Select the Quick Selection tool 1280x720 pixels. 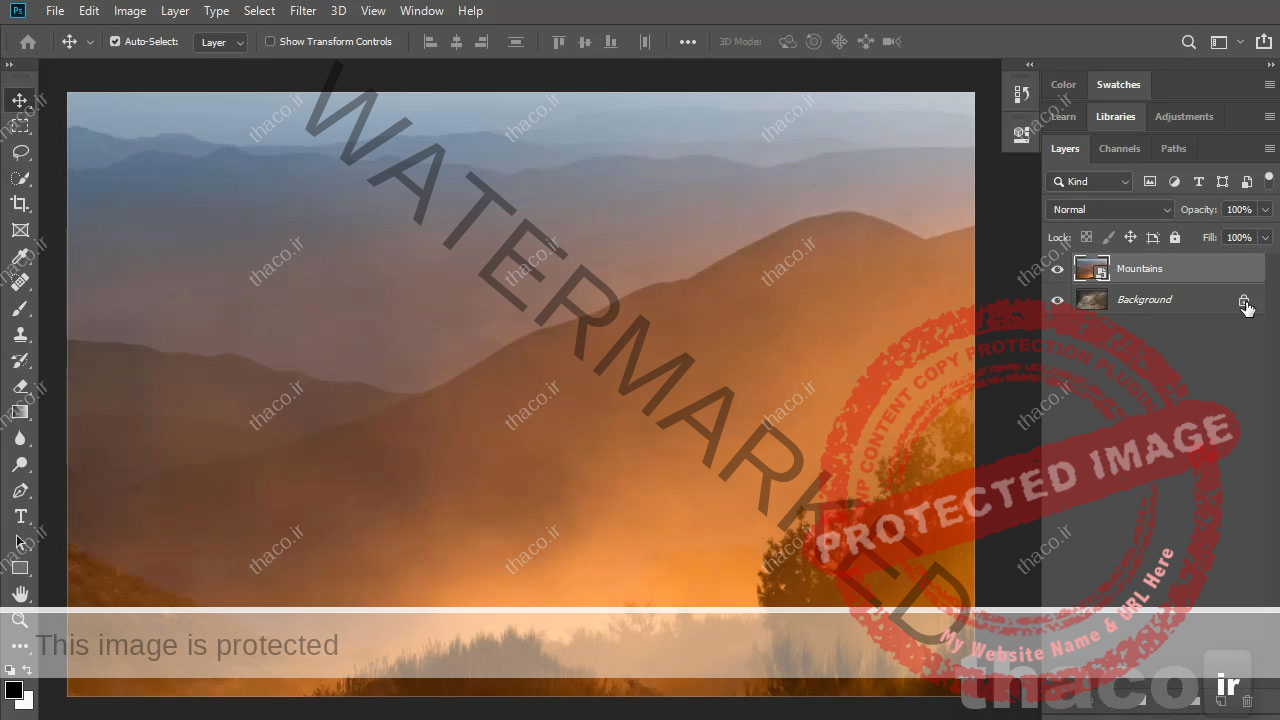point(20,178)
